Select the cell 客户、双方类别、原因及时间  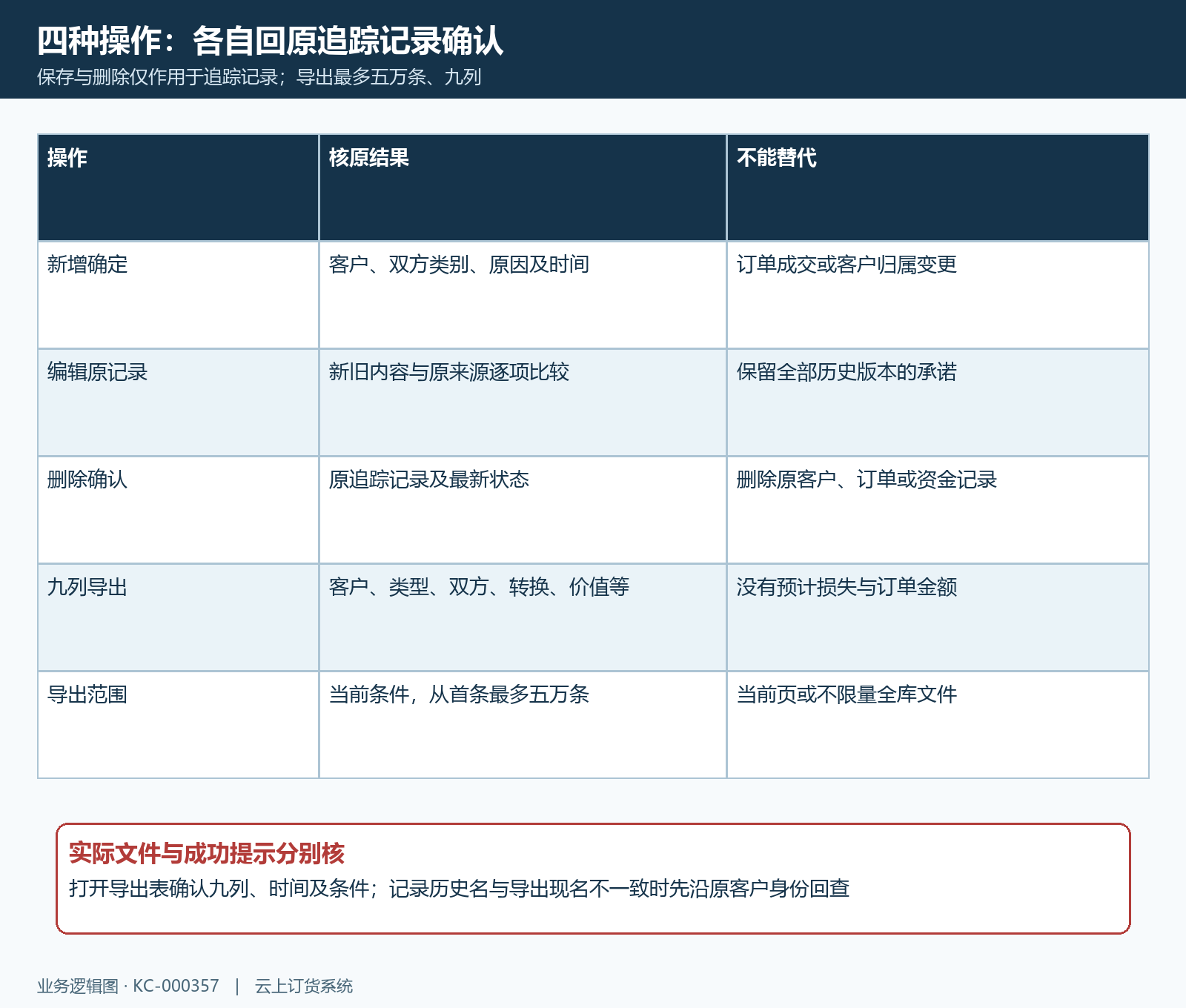(x=523, y=295)
